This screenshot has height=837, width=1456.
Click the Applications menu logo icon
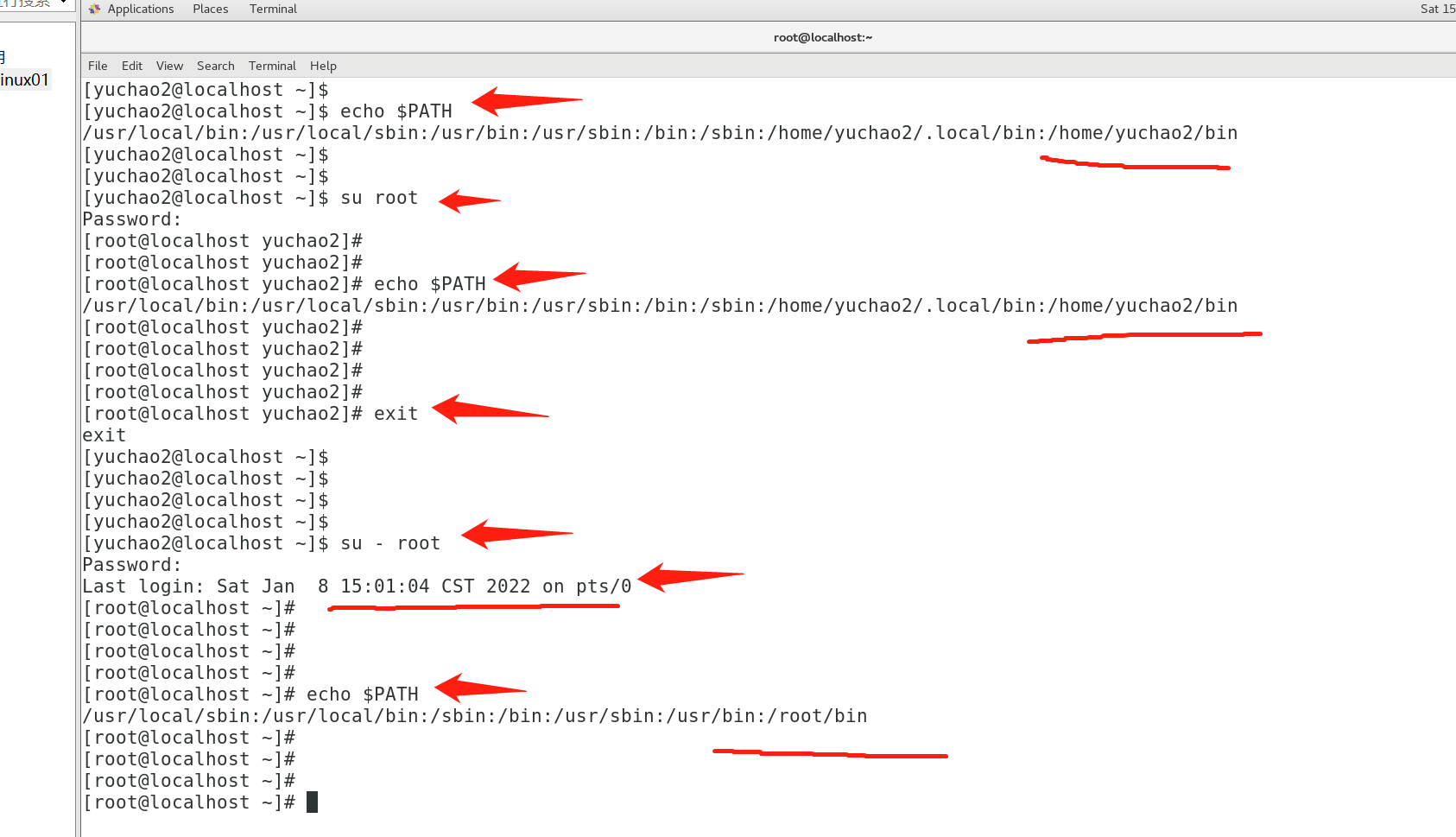94,9
